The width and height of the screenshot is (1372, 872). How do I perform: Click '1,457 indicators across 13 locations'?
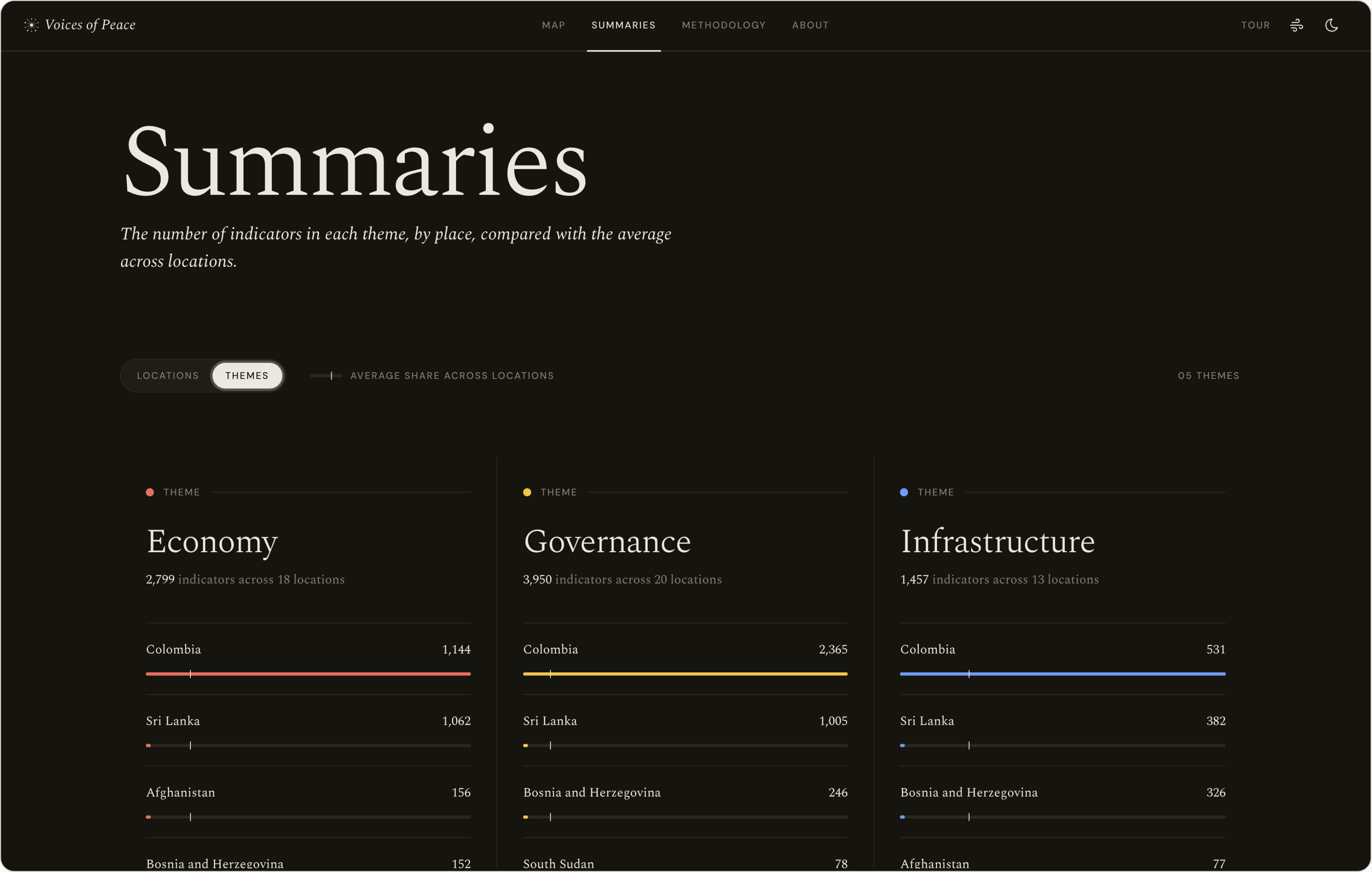pos(999,579)
